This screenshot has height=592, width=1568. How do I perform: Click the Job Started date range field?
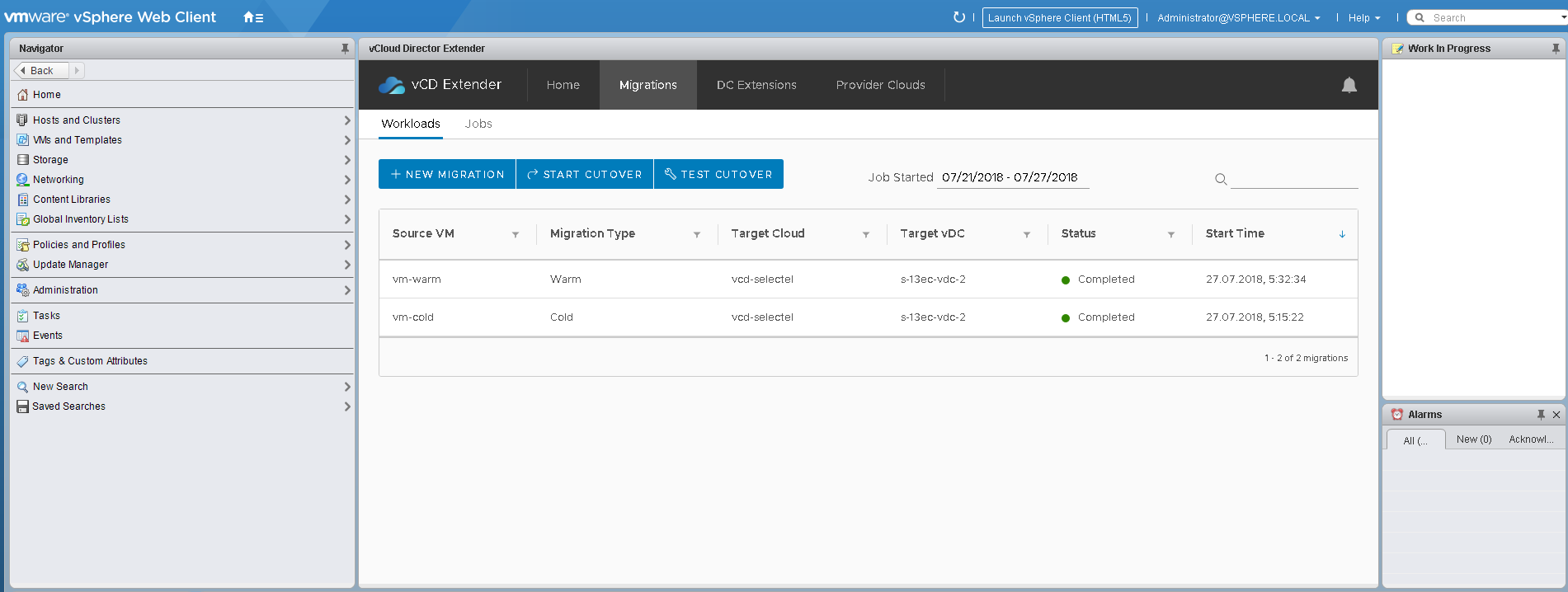[1013, 177]
